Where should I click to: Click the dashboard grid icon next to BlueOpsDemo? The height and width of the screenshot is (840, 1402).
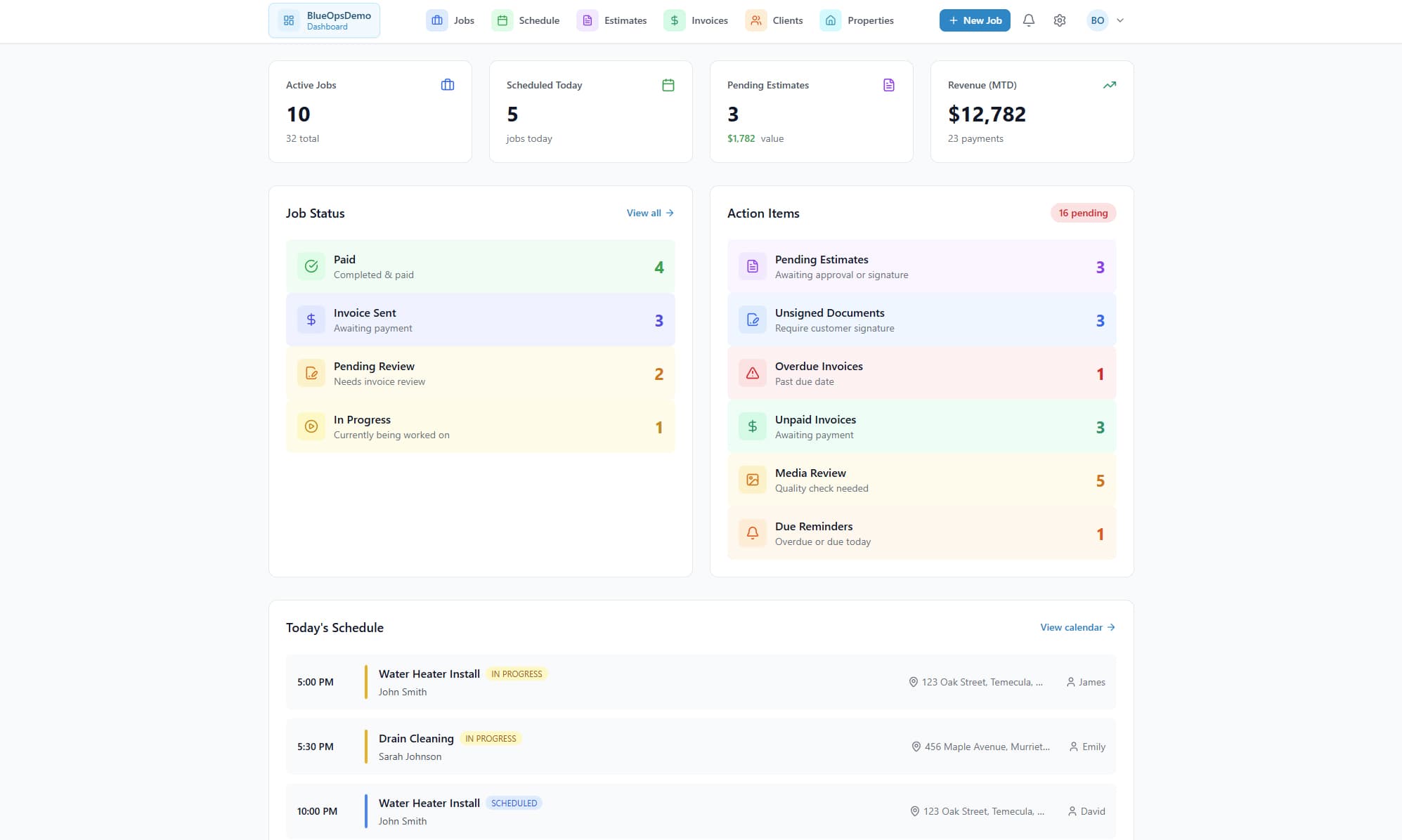tap(289, 20)
